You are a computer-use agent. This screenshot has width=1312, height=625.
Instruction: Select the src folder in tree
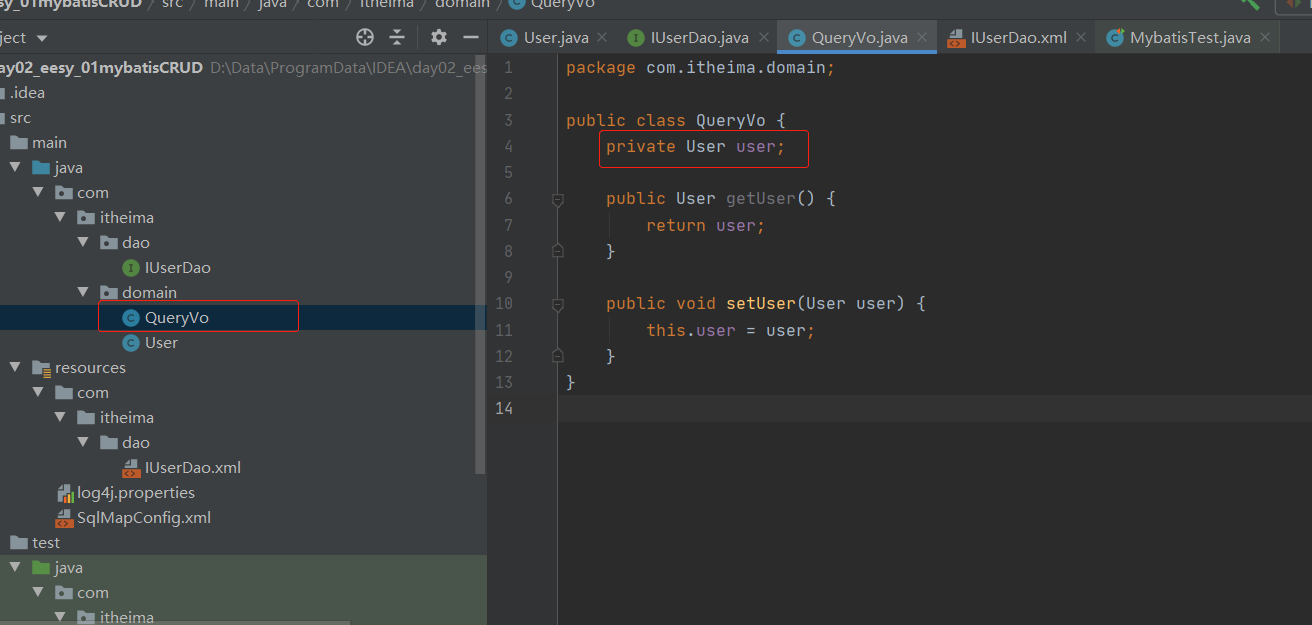(243, 118)
